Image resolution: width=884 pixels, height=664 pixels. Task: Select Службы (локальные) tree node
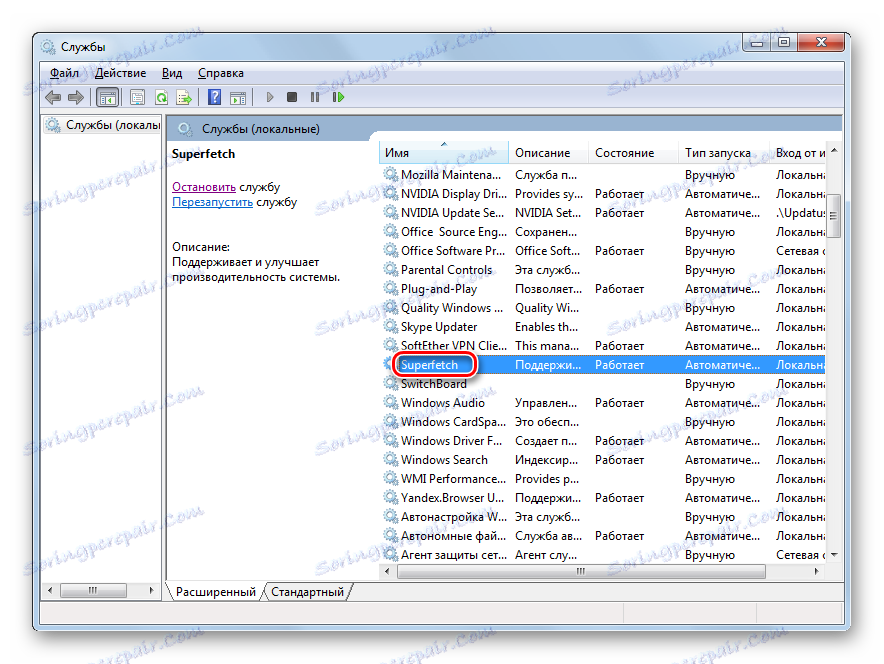103,125
